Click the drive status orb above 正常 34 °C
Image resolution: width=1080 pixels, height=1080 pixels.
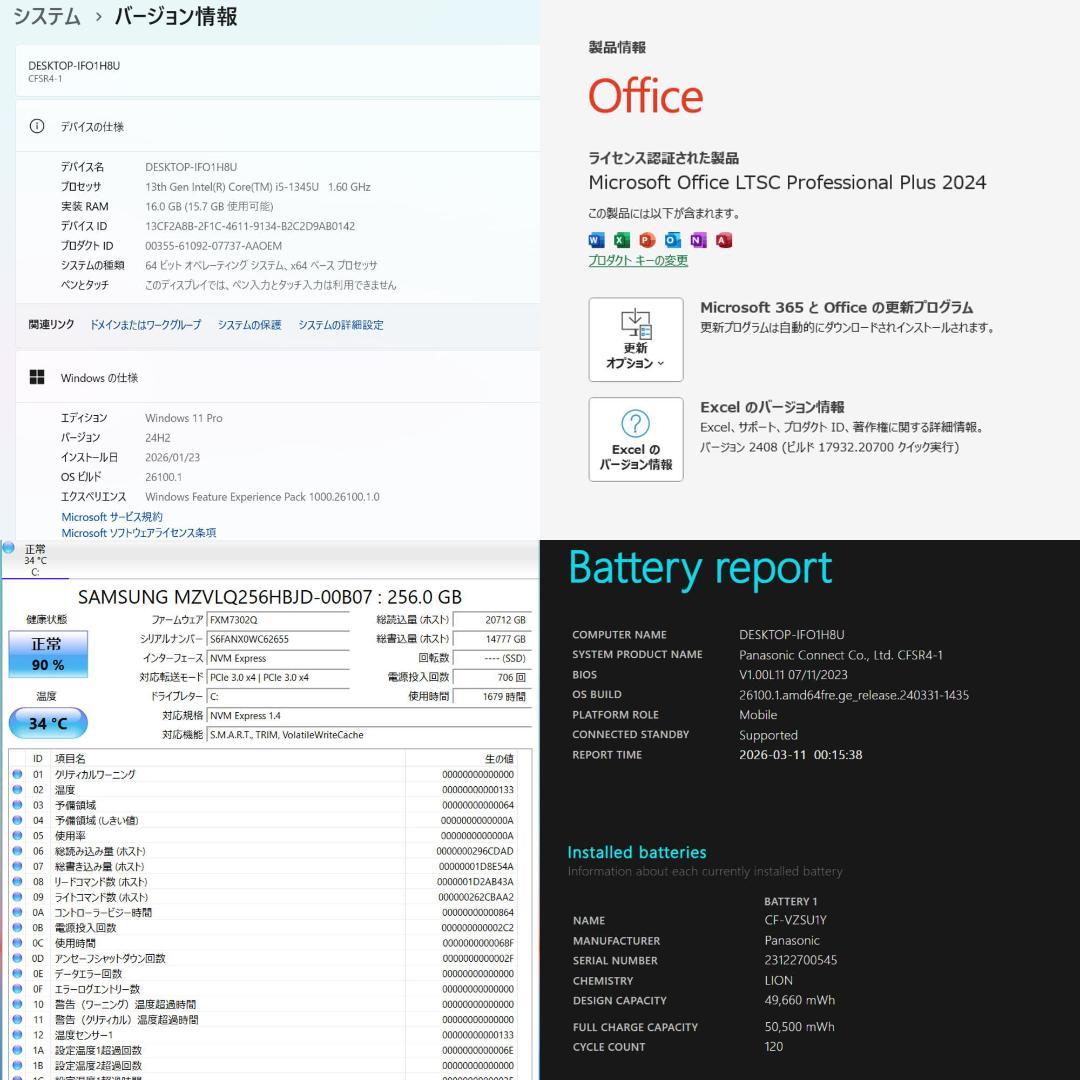(8, 548)
